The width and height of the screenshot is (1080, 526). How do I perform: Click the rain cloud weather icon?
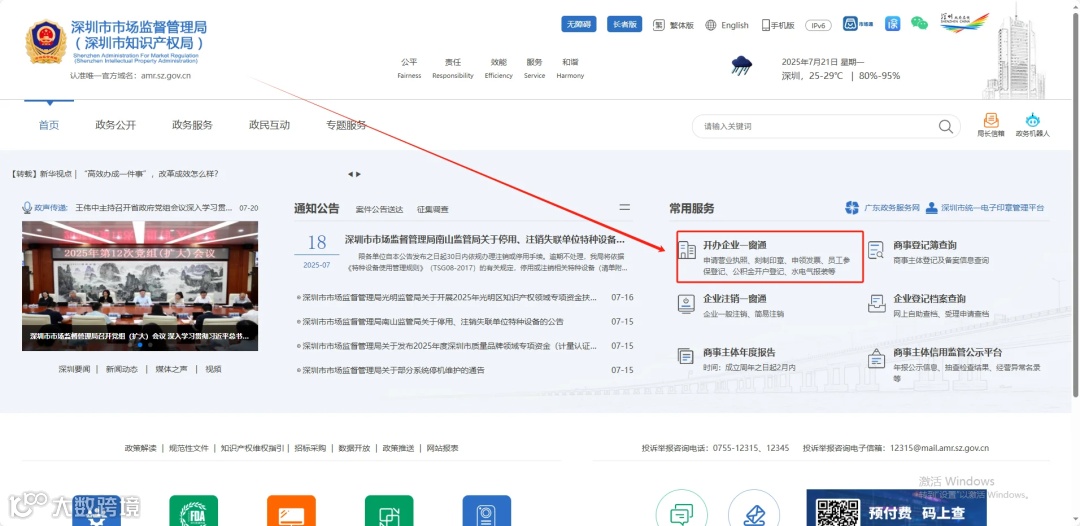742,65
